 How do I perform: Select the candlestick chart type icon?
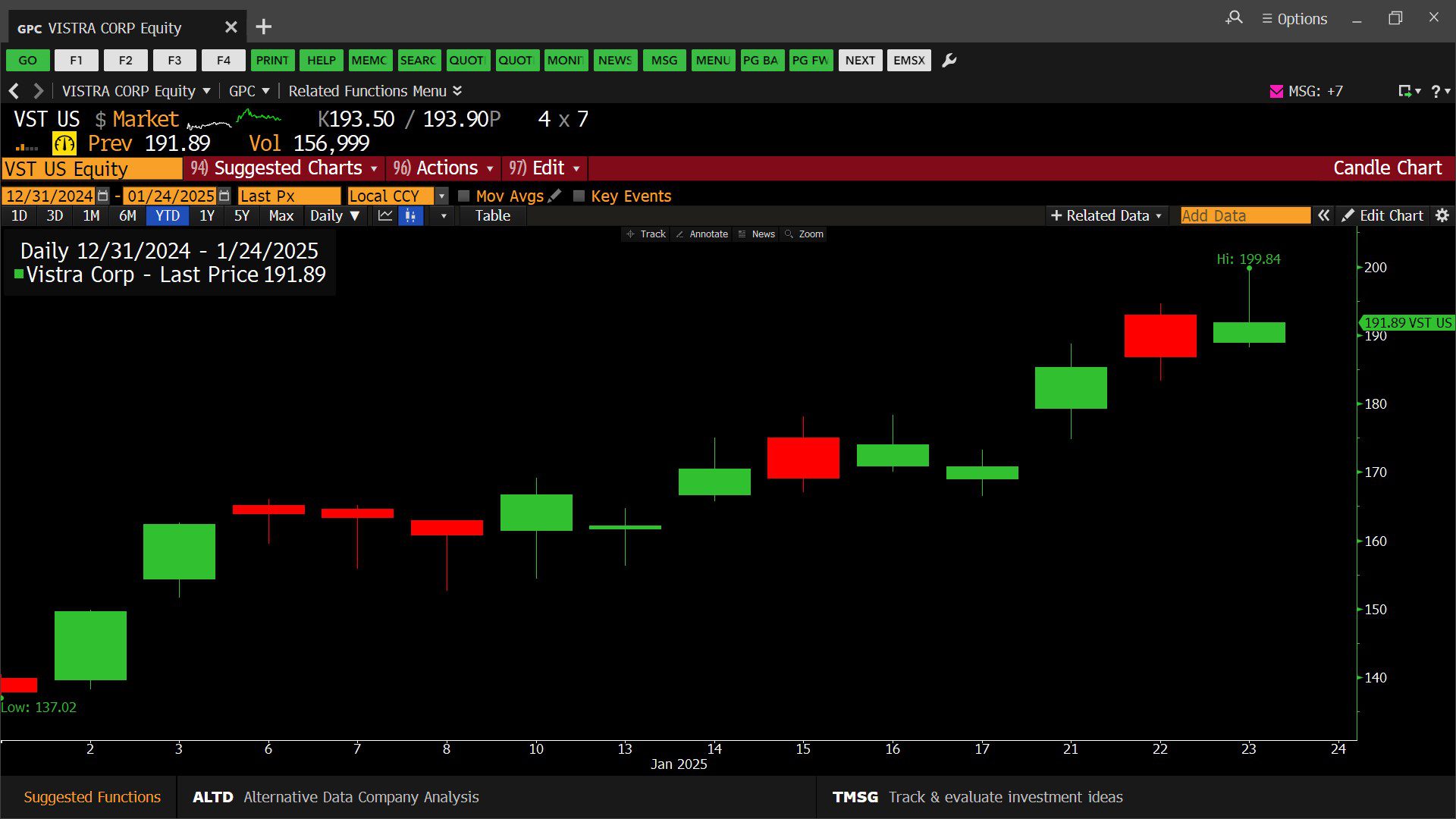point(410,216)
